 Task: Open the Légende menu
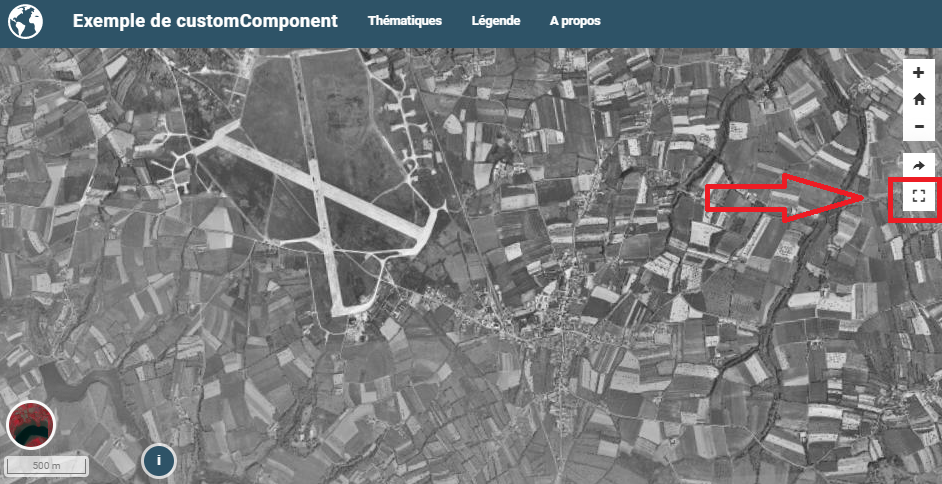tap(496, 21)
